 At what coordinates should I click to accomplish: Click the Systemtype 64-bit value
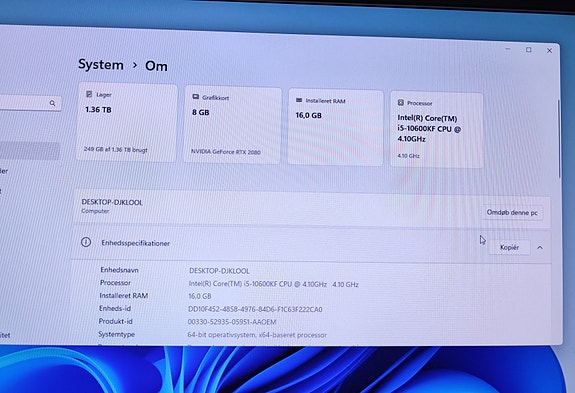pos(257,335)
